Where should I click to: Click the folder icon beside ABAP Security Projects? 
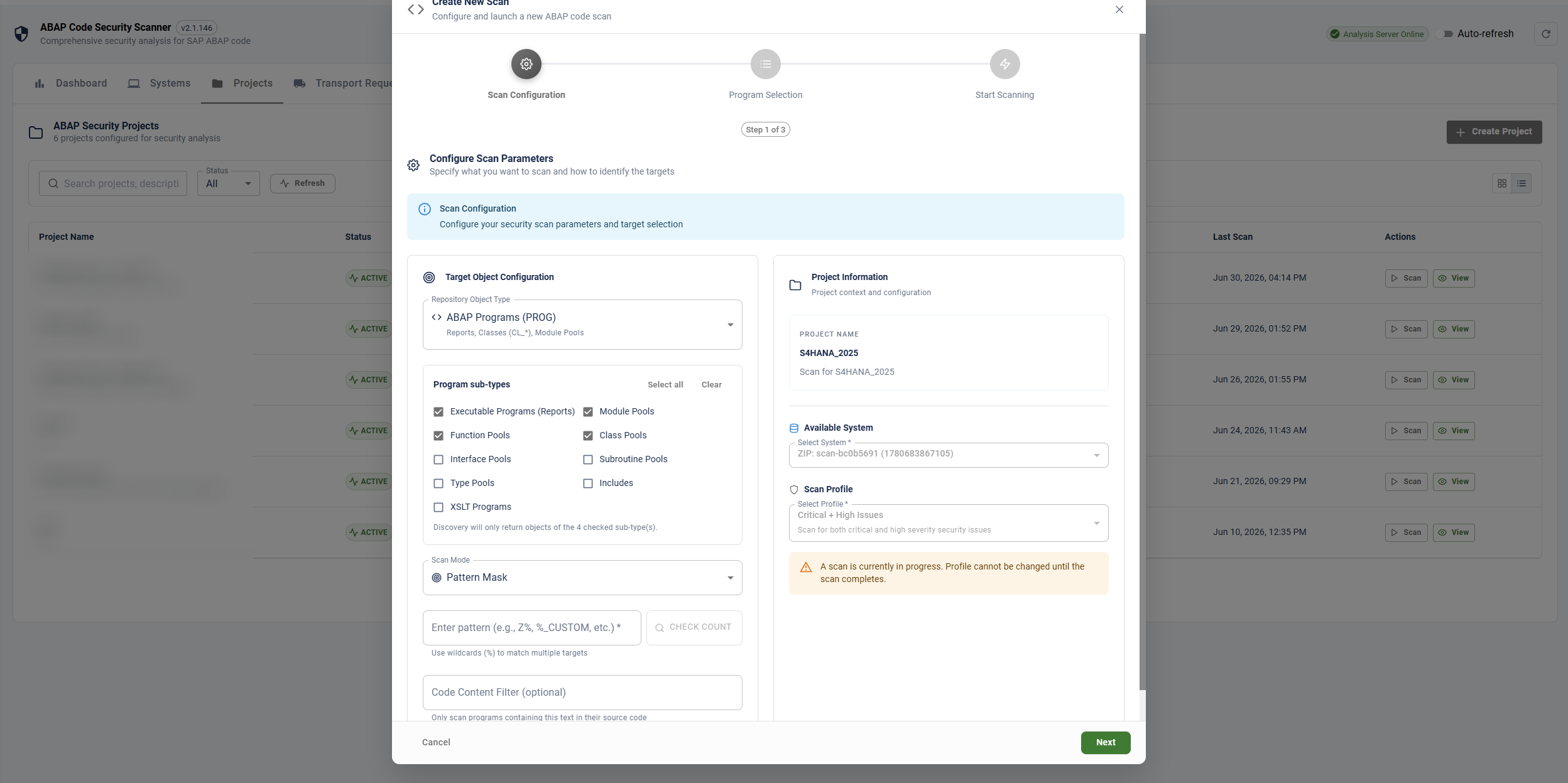(x=36, y=132)
